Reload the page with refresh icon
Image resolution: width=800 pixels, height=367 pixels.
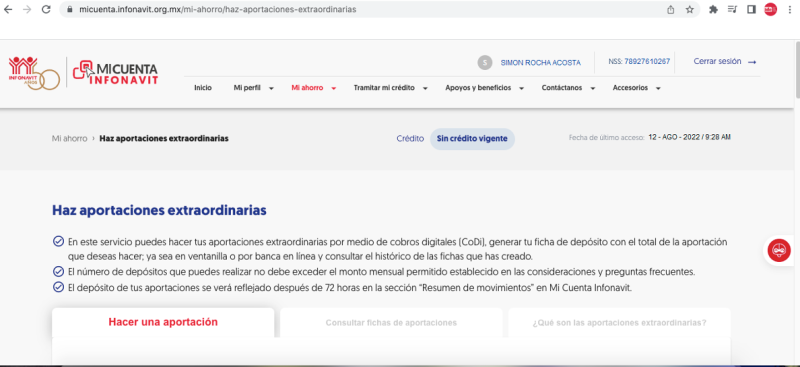[x=46, y=9]
